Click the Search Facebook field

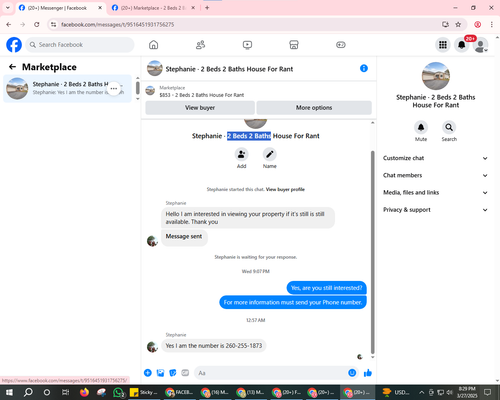point(80,45)
